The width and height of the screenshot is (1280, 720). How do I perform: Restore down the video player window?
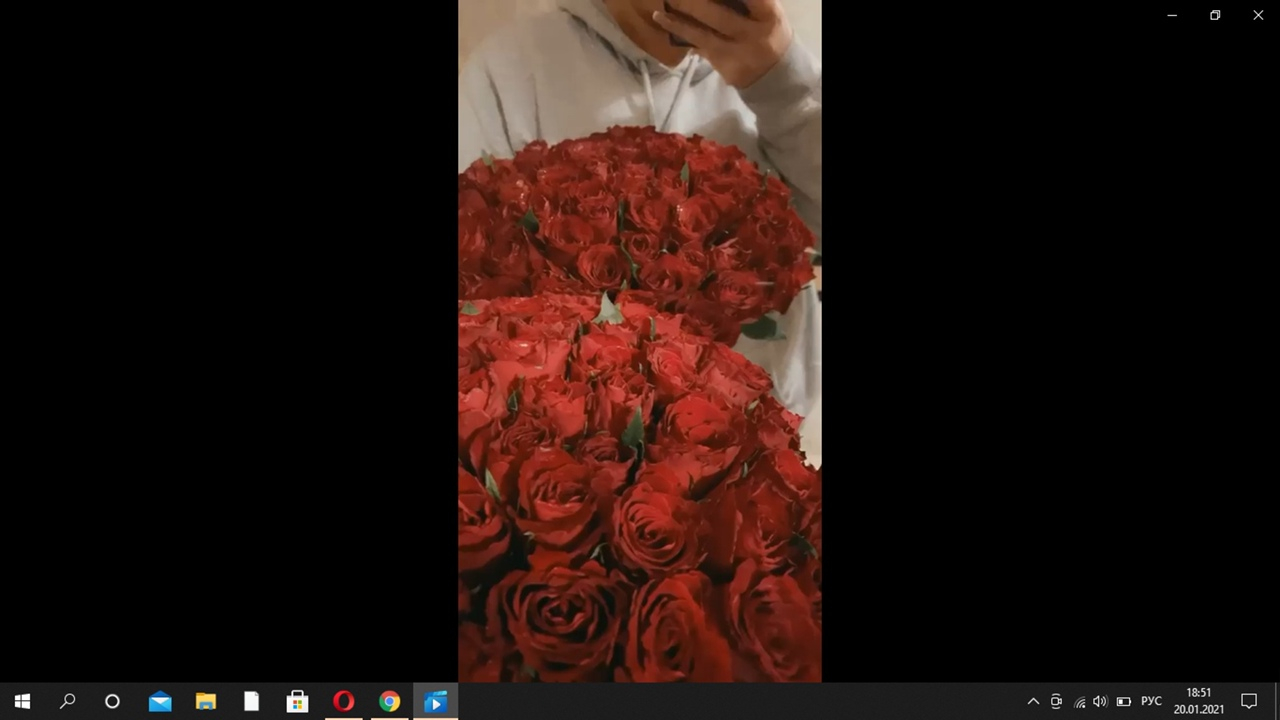[1215, 15]
